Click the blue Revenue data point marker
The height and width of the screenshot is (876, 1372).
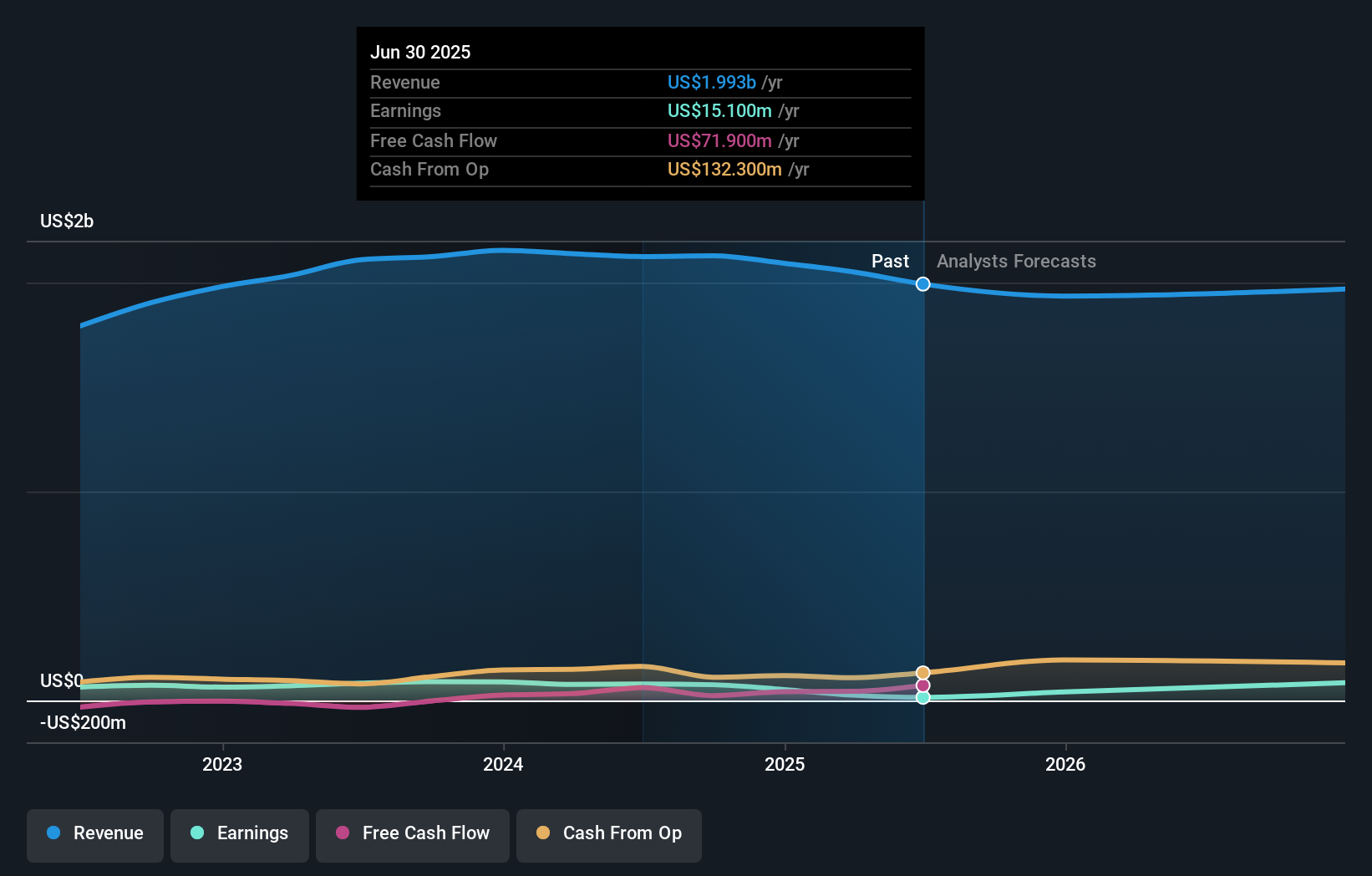[922, 284]
